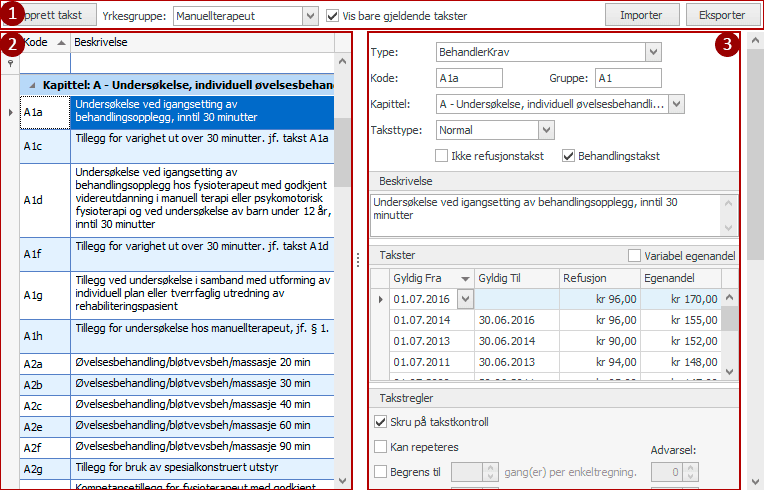
Task: Open the Type dropdown showing BehandlerKrav
Action: point(653,52)
